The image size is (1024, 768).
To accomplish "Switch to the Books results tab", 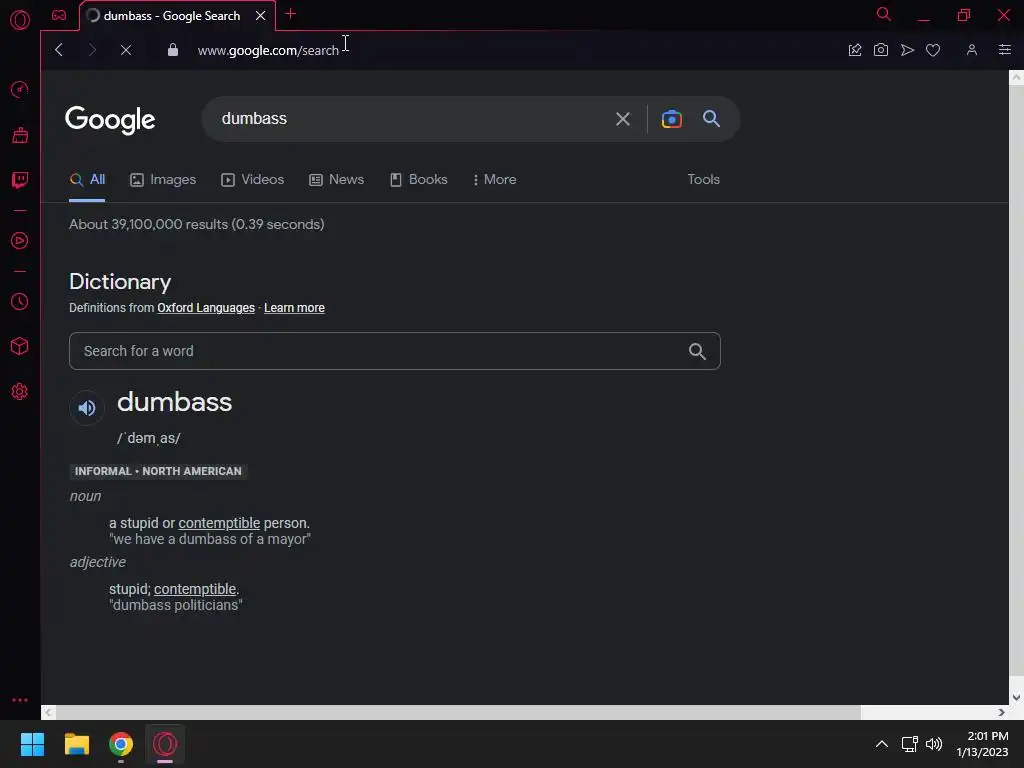I will pos(419,180).
